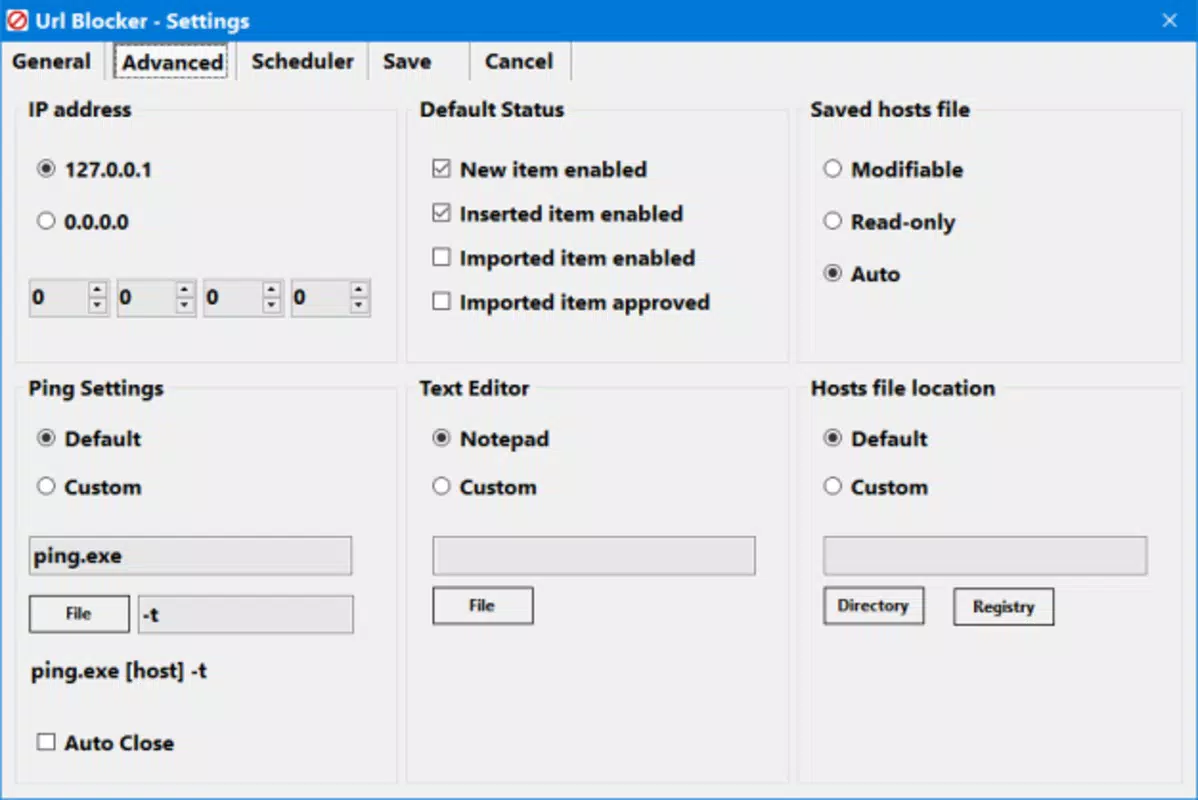
Task: Increase the second IP octet value
Action: coord(184,290)
